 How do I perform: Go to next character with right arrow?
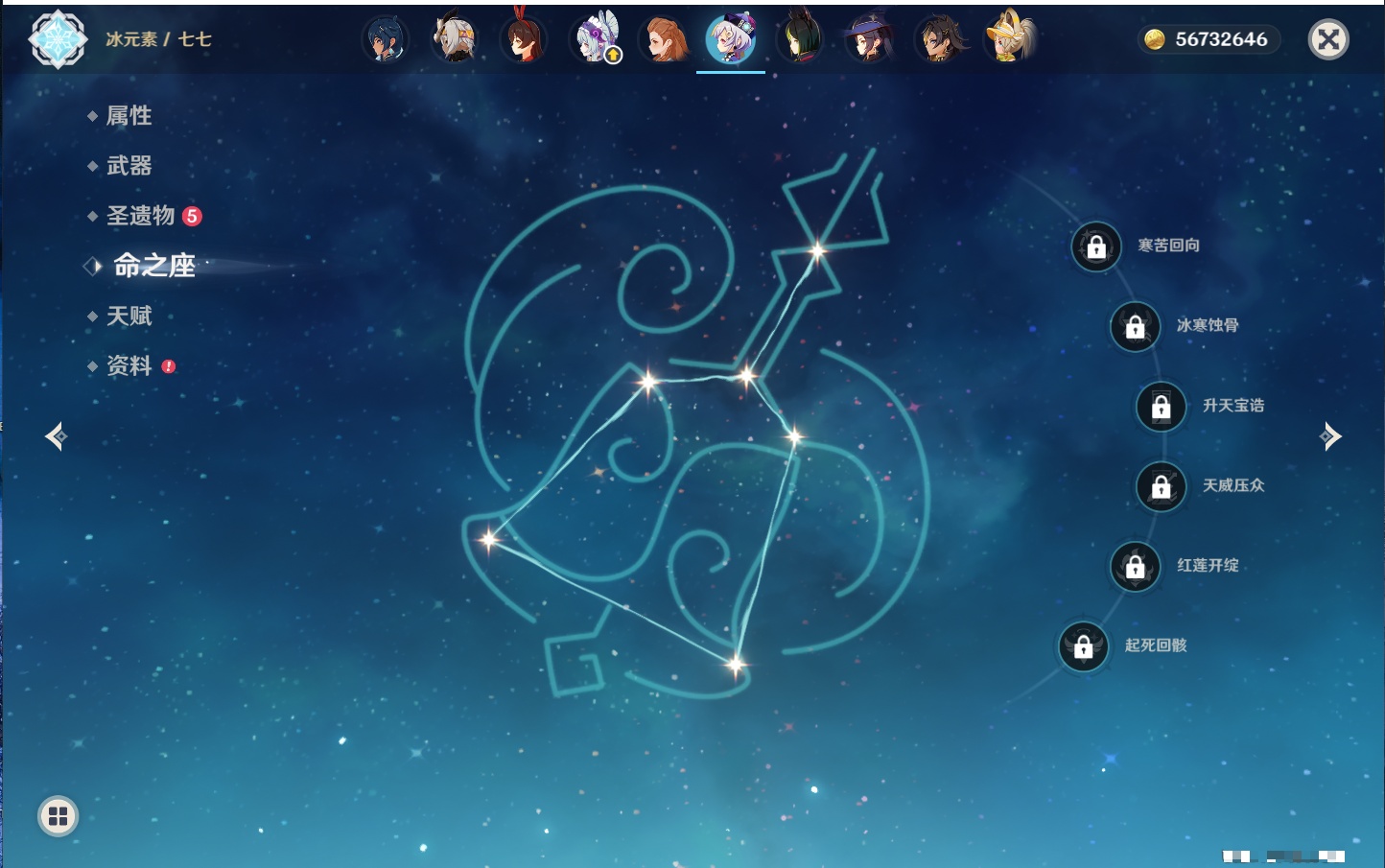pyautogui.click(x=1330, y=436)
